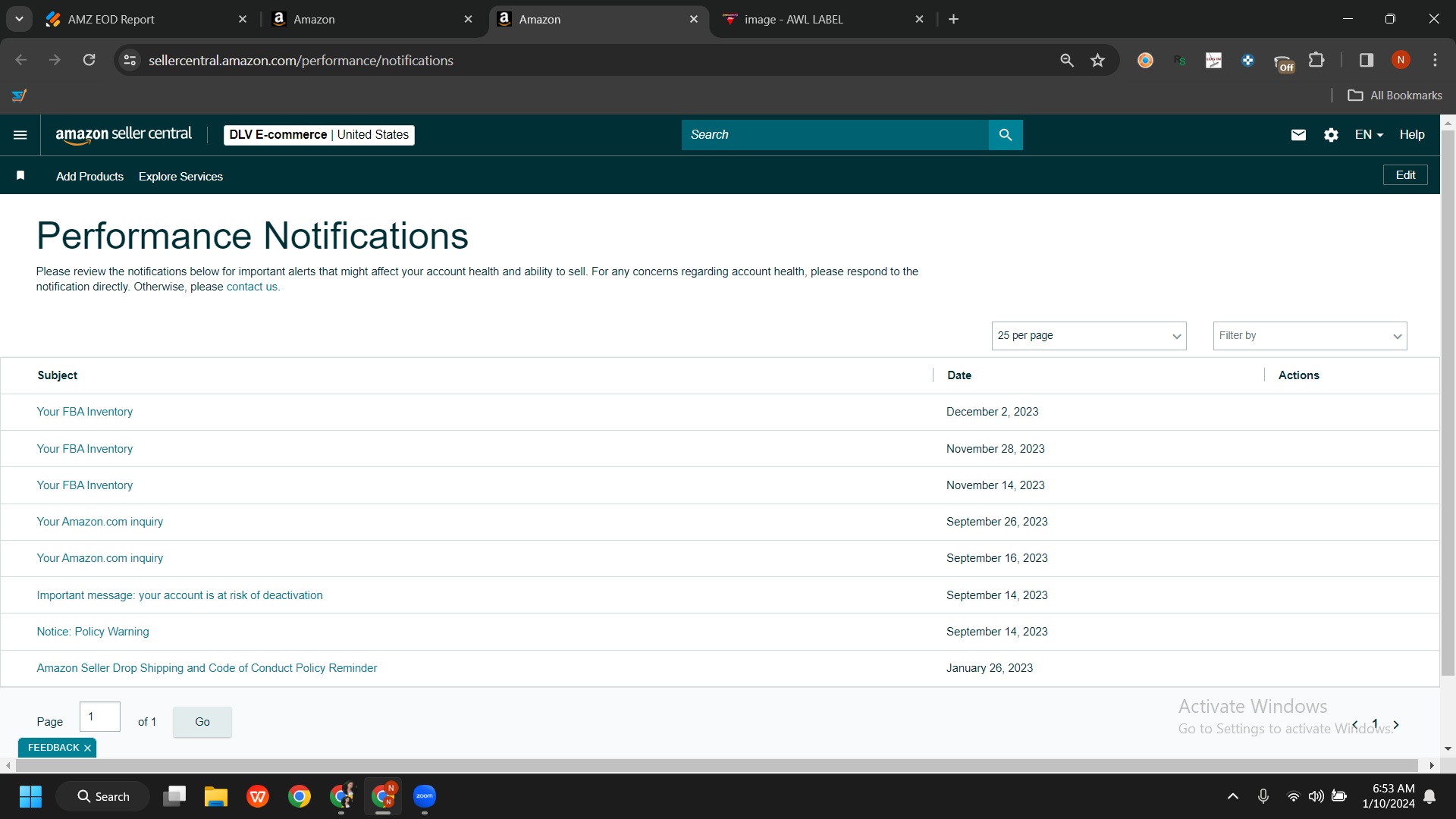Open the Drop Shipping Policy Reminder notification
The image size is (1456, 819).
(207, 668)
